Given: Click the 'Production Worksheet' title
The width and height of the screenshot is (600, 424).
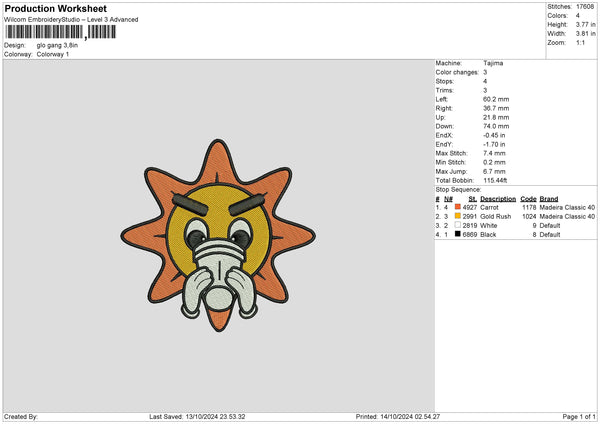Looking at the screenshot, I should tap(55, 8).
